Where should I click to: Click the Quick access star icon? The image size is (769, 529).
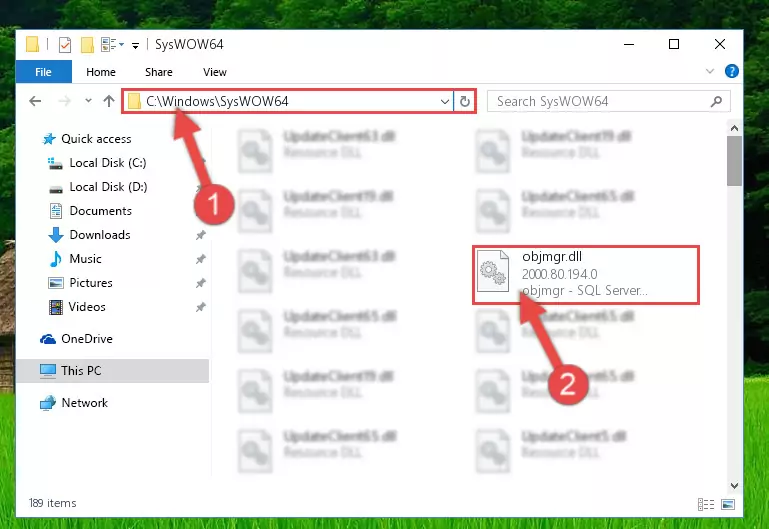[x=49, y=139]
